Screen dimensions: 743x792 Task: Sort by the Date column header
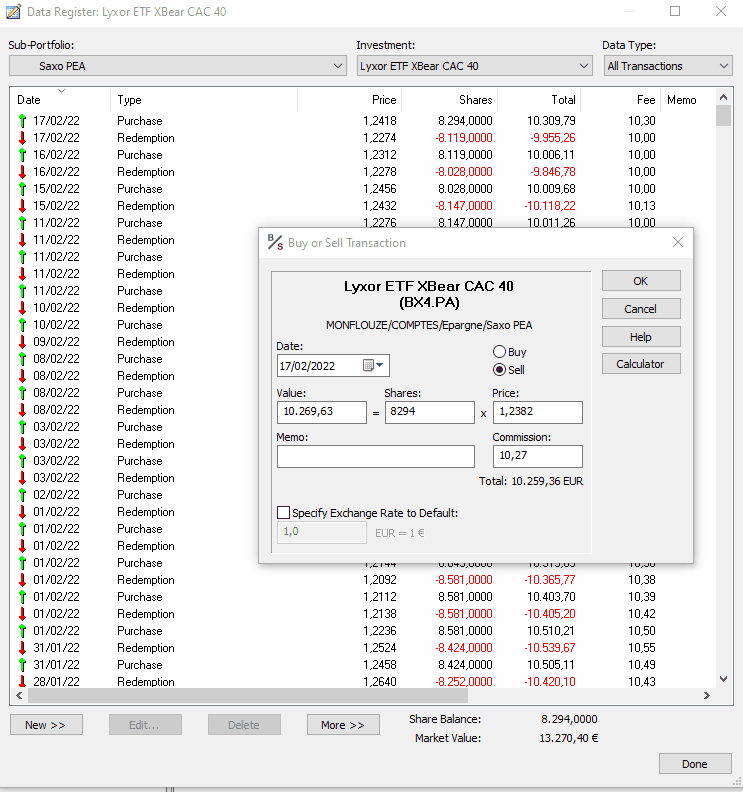60,100
